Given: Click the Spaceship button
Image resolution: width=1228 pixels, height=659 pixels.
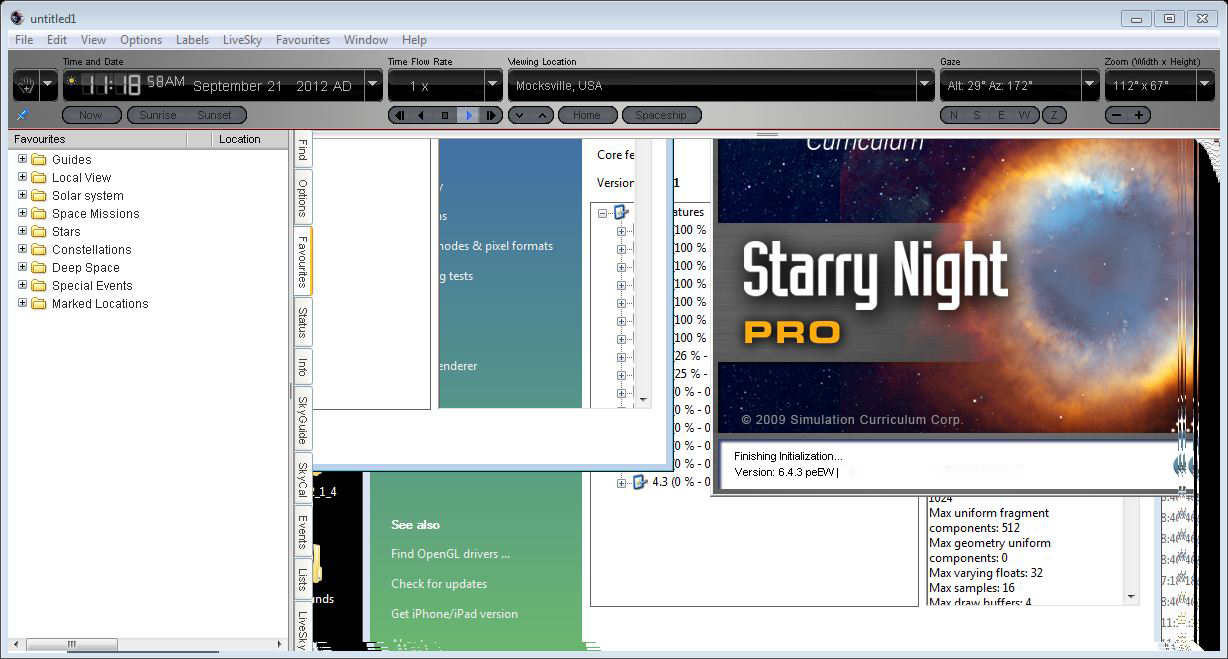Looking at the screenshot, I should pyautogui.click(x=661, y=115).
